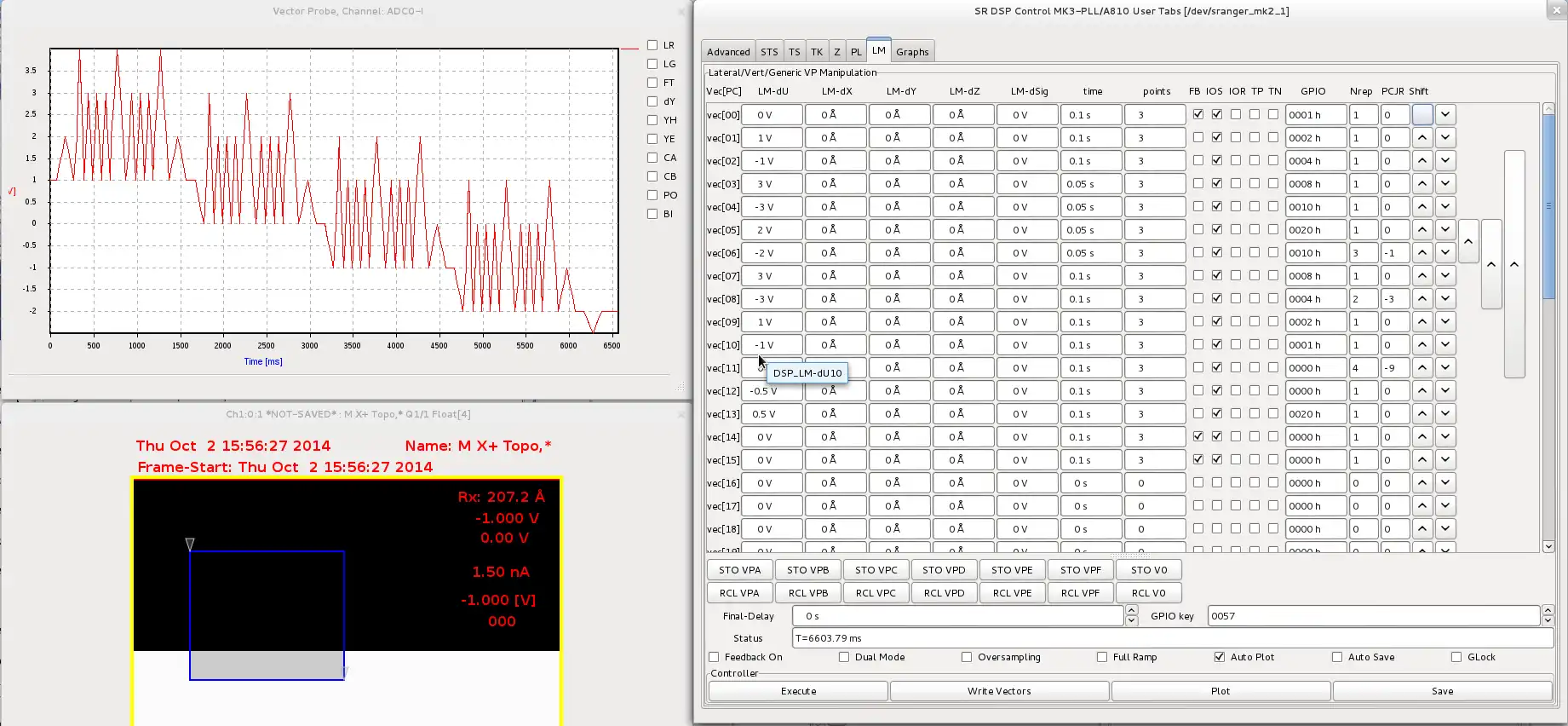Decrease Final-Delay with its down stepper arrow
Screen dimensions: 1568x726
coord(1131,621)
